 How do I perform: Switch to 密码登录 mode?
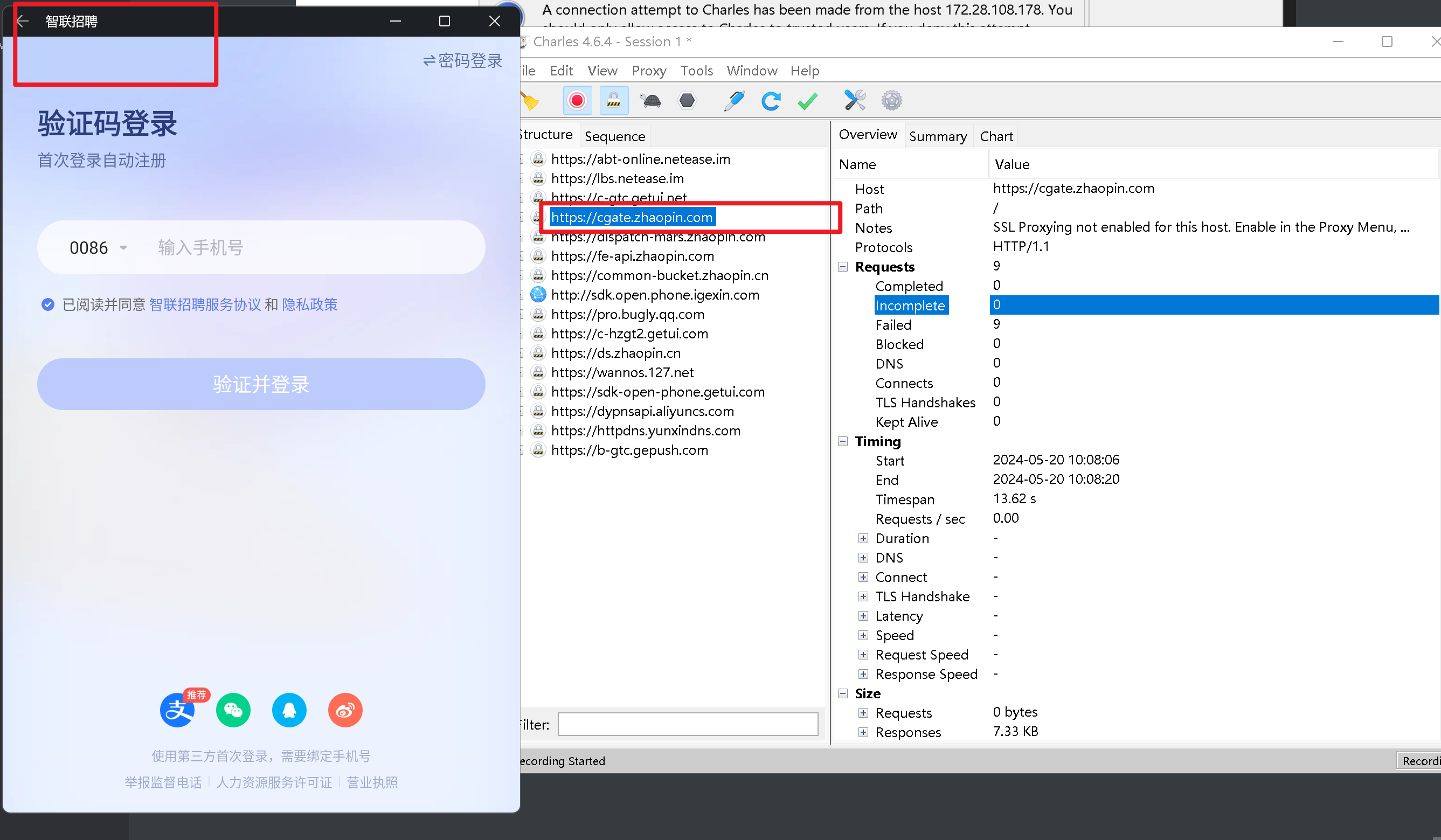[x=462, y=60]
